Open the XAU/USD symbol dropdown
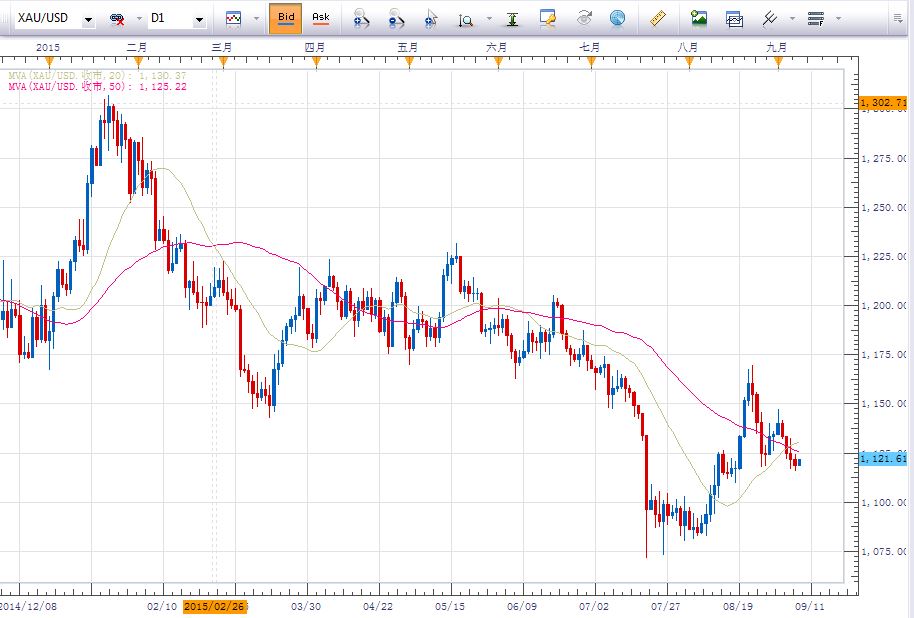The width and height of the screenshot is (914, 618). 89,19
